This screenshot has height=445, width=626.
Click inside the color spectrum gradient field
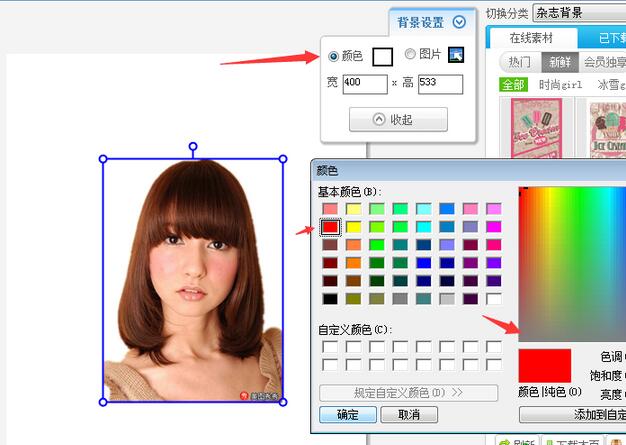click(x=572, y=264)
